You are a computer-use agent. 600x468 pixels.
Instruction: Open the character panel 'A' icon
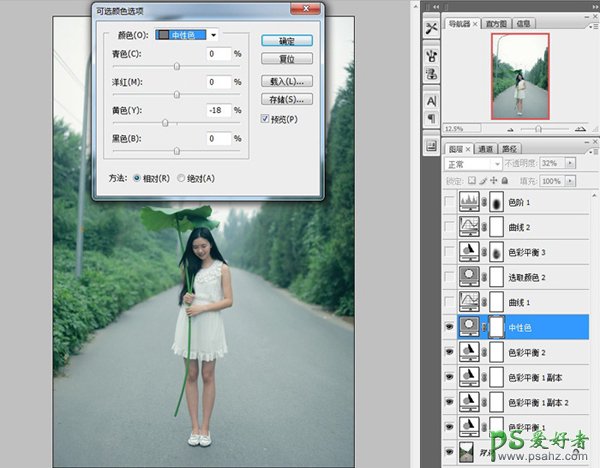(431, 101)
